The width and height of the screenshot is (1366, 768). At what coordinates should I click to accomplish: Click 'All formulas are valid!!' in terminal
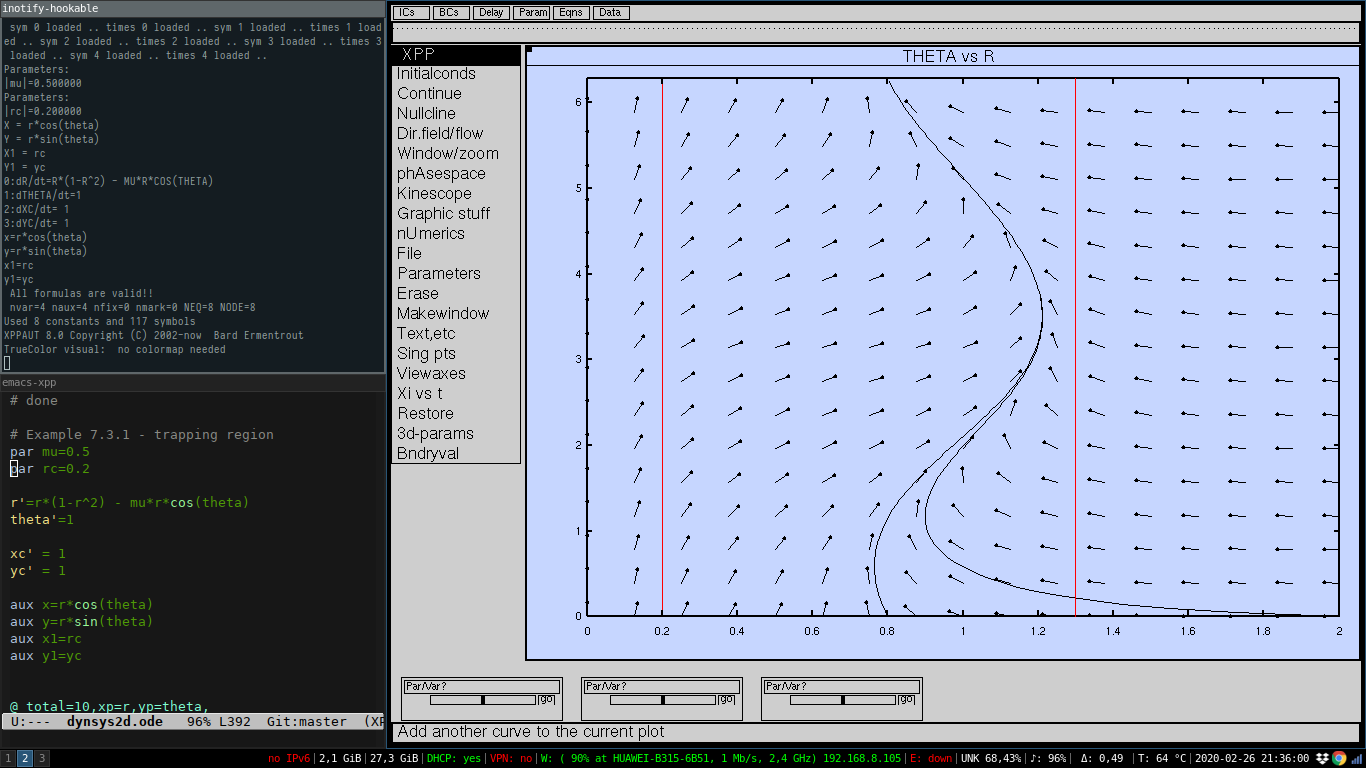pyautogui.click(x=81, y=294)
